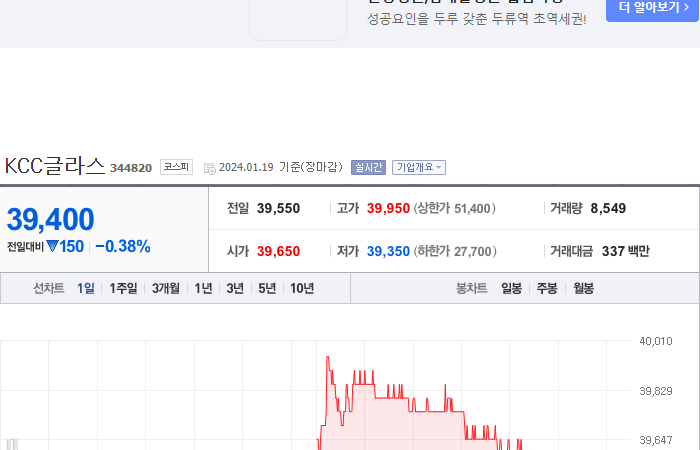Switch to 주봉 candlestick chart
The width and height of the screenshot is (700, 450).
tap(547, 288)
